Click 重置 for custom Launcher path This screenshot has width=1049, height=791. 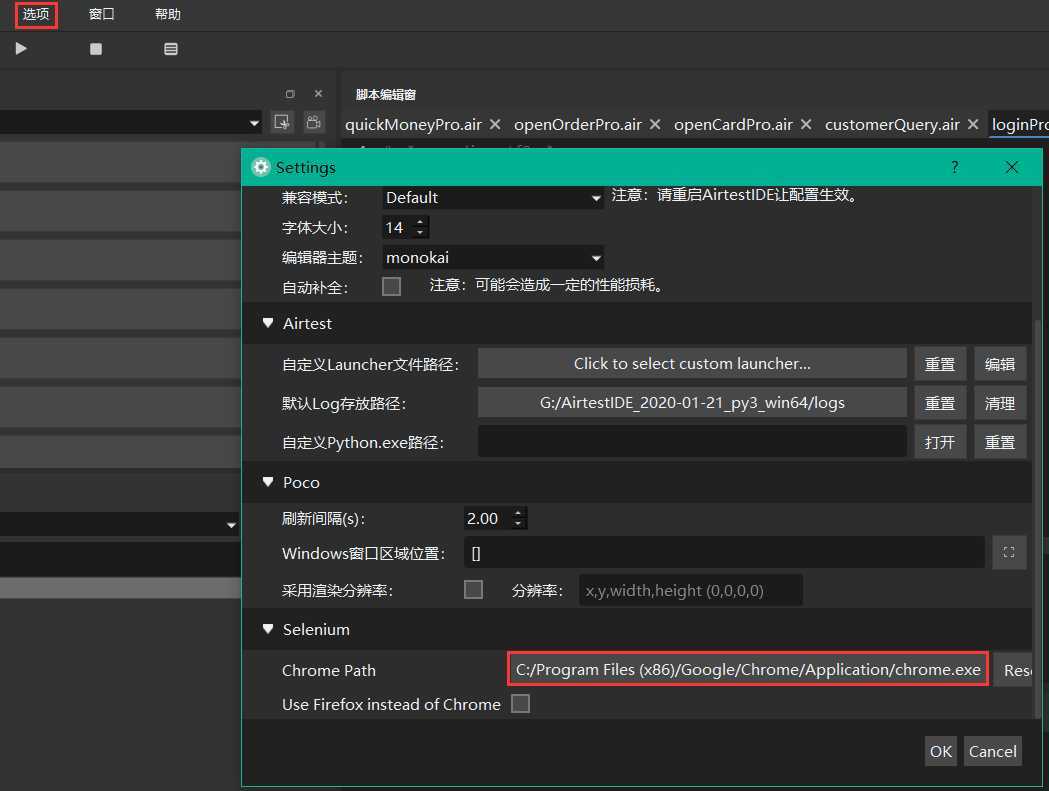pos(940,364)
